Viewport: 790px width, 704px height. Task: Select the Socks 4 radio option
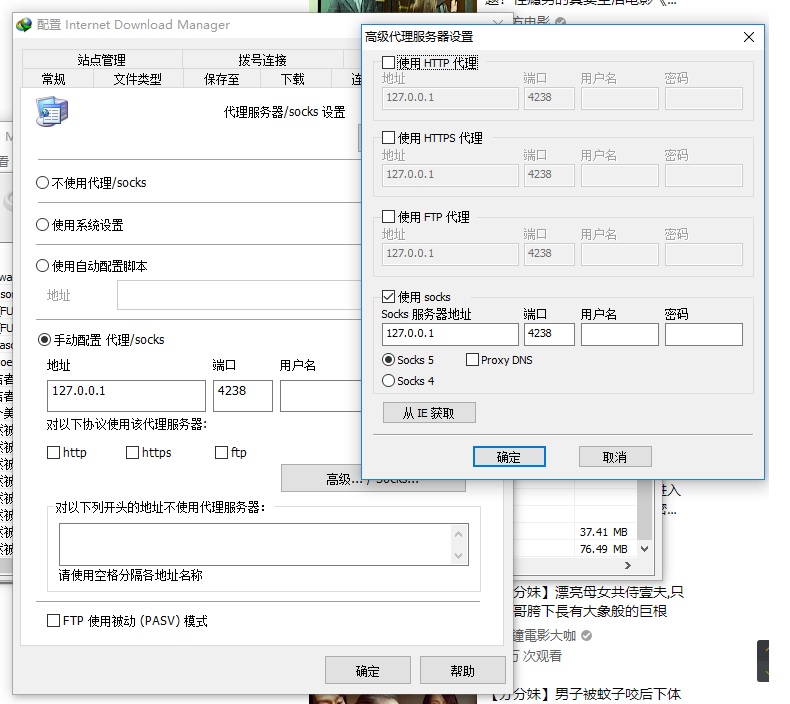tap(388, 380)
